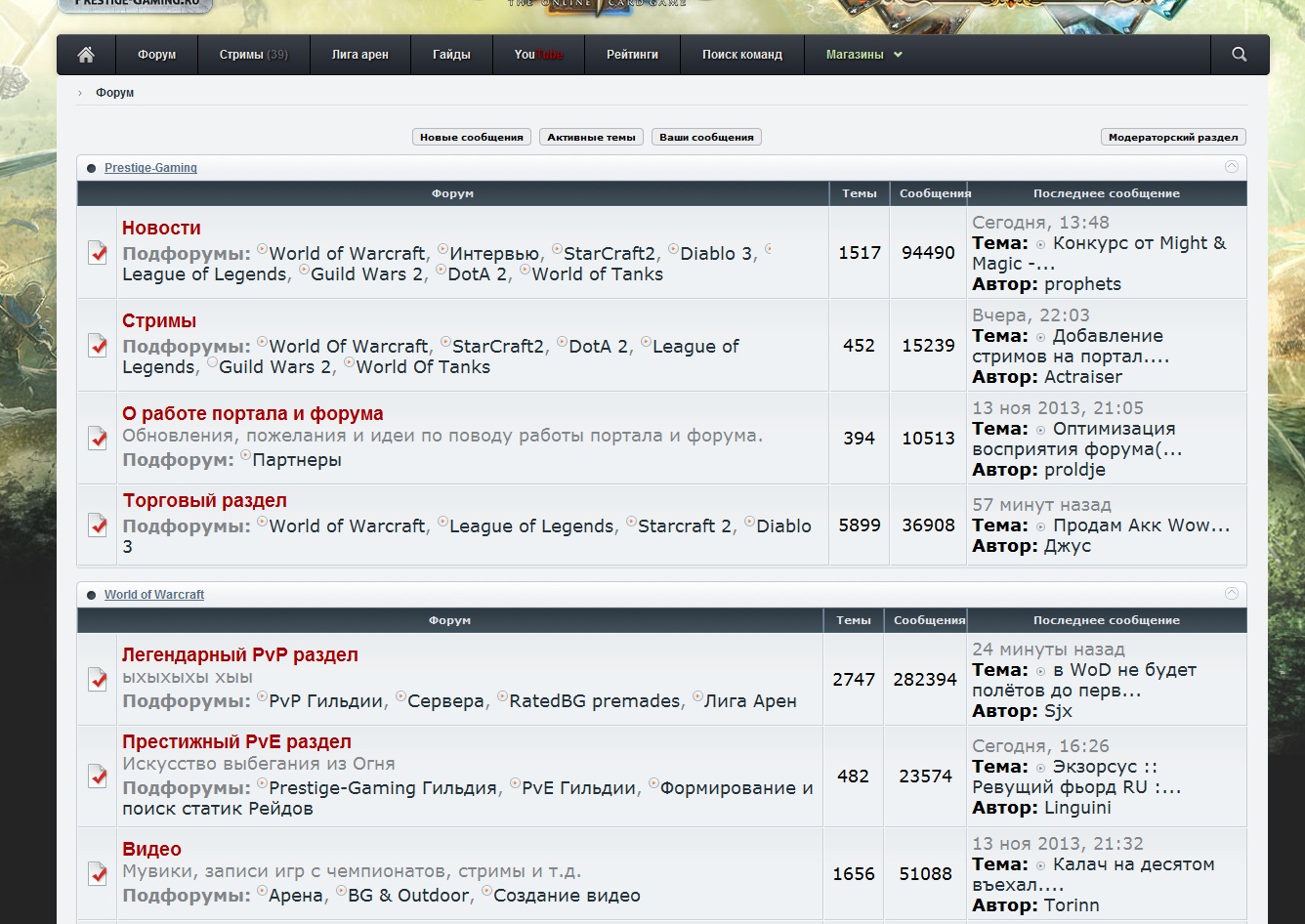Open the Новости forum title
Viewport: 1305px width, 924px height.
161,228
